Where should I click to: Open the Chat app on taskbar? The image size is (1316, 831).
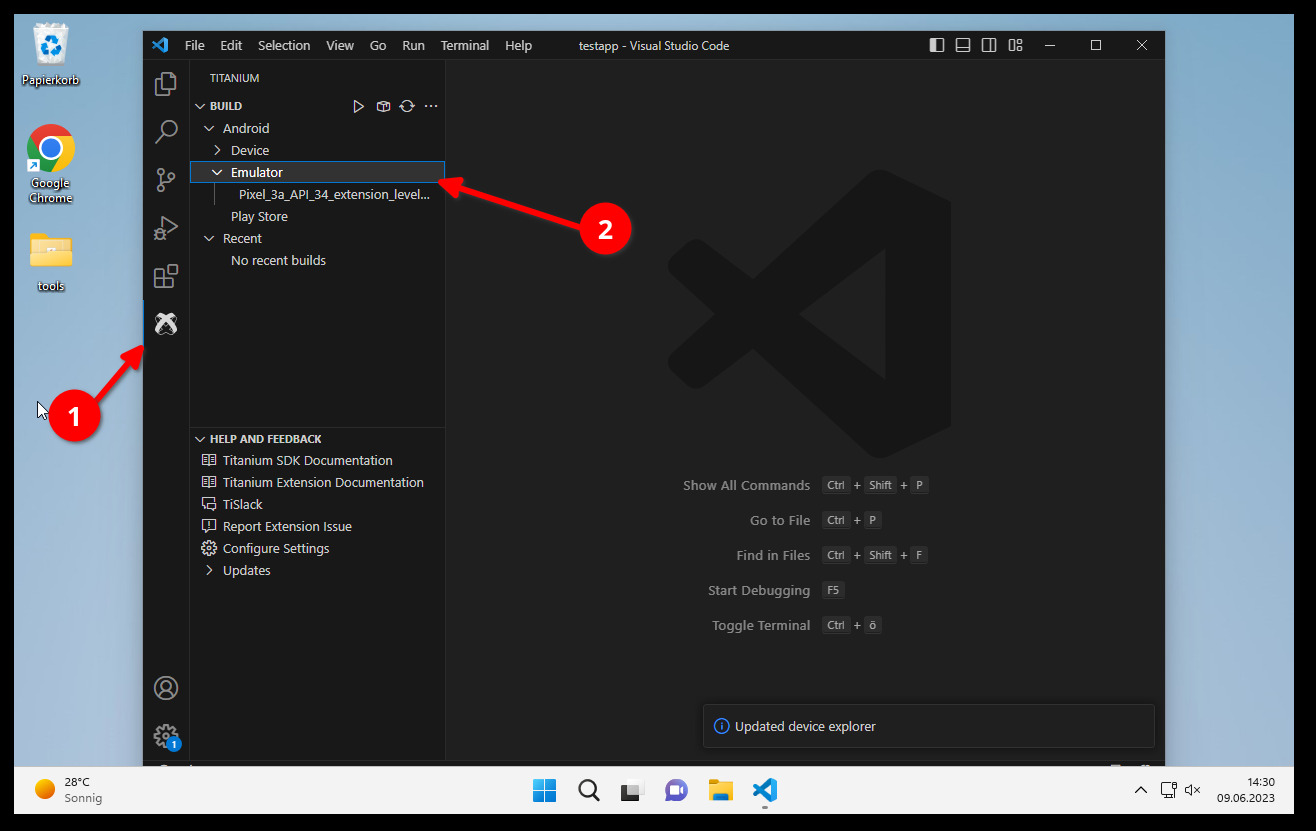(676, 790)
